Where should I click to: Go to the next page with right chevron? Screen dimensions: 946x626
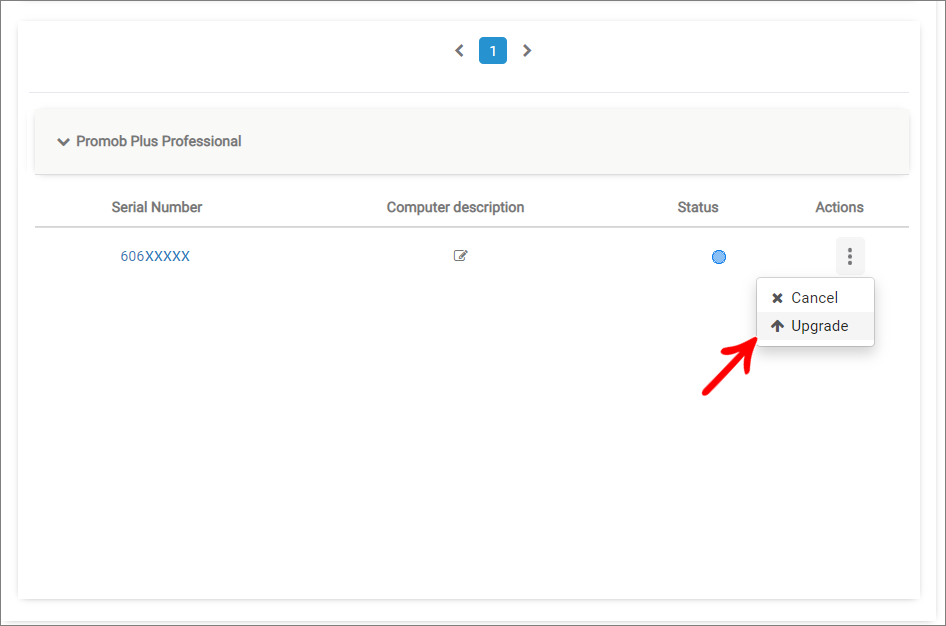[527, 51]
